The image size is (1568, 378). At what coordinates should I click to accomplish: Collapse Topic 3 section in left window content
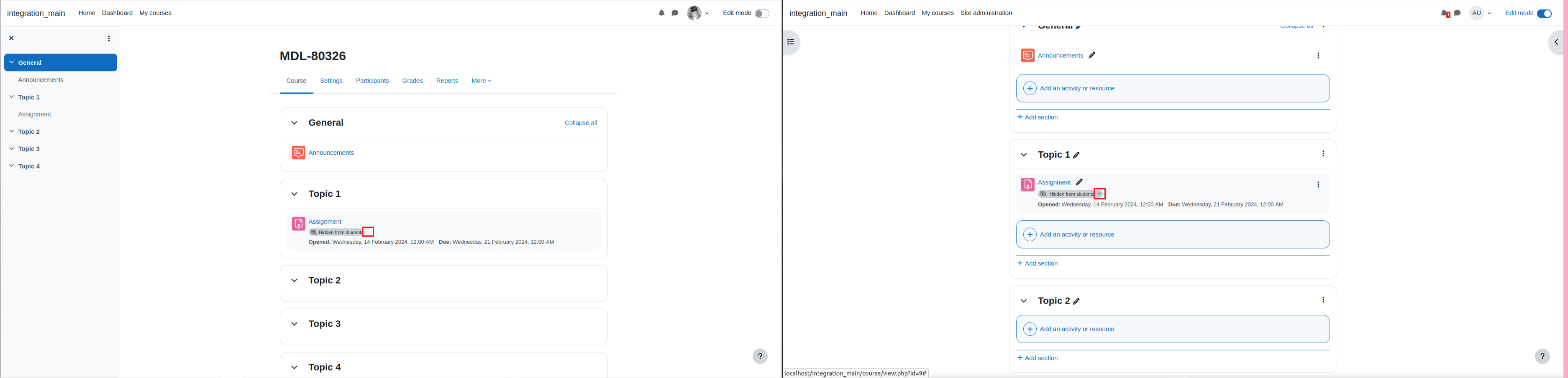(294, 324)
